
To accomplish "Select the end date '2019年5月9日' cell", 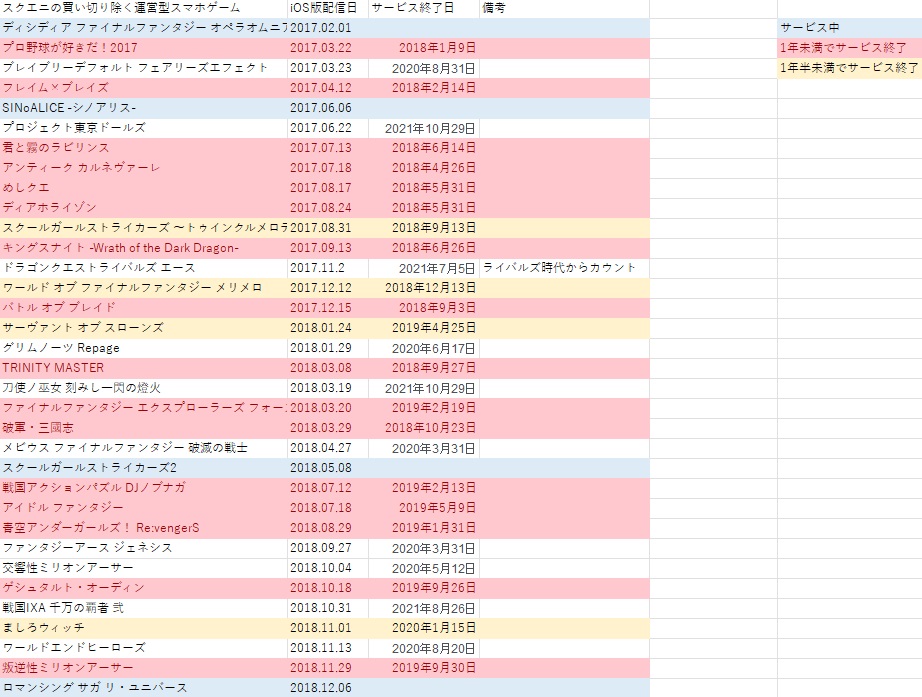I will pyautogui.click(x=424, y=508).
